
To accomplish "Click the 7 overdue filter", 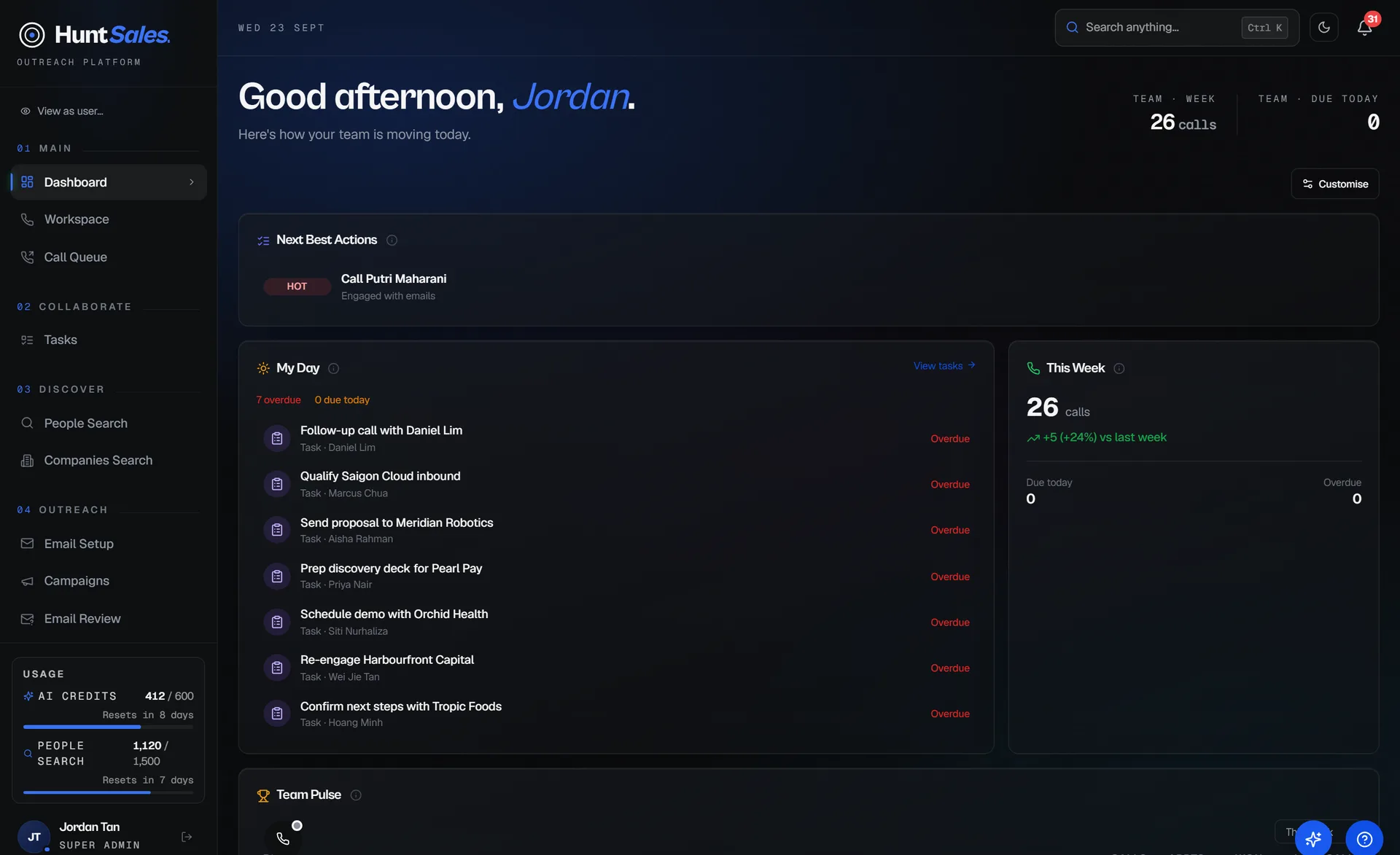I will coord(279,400).
